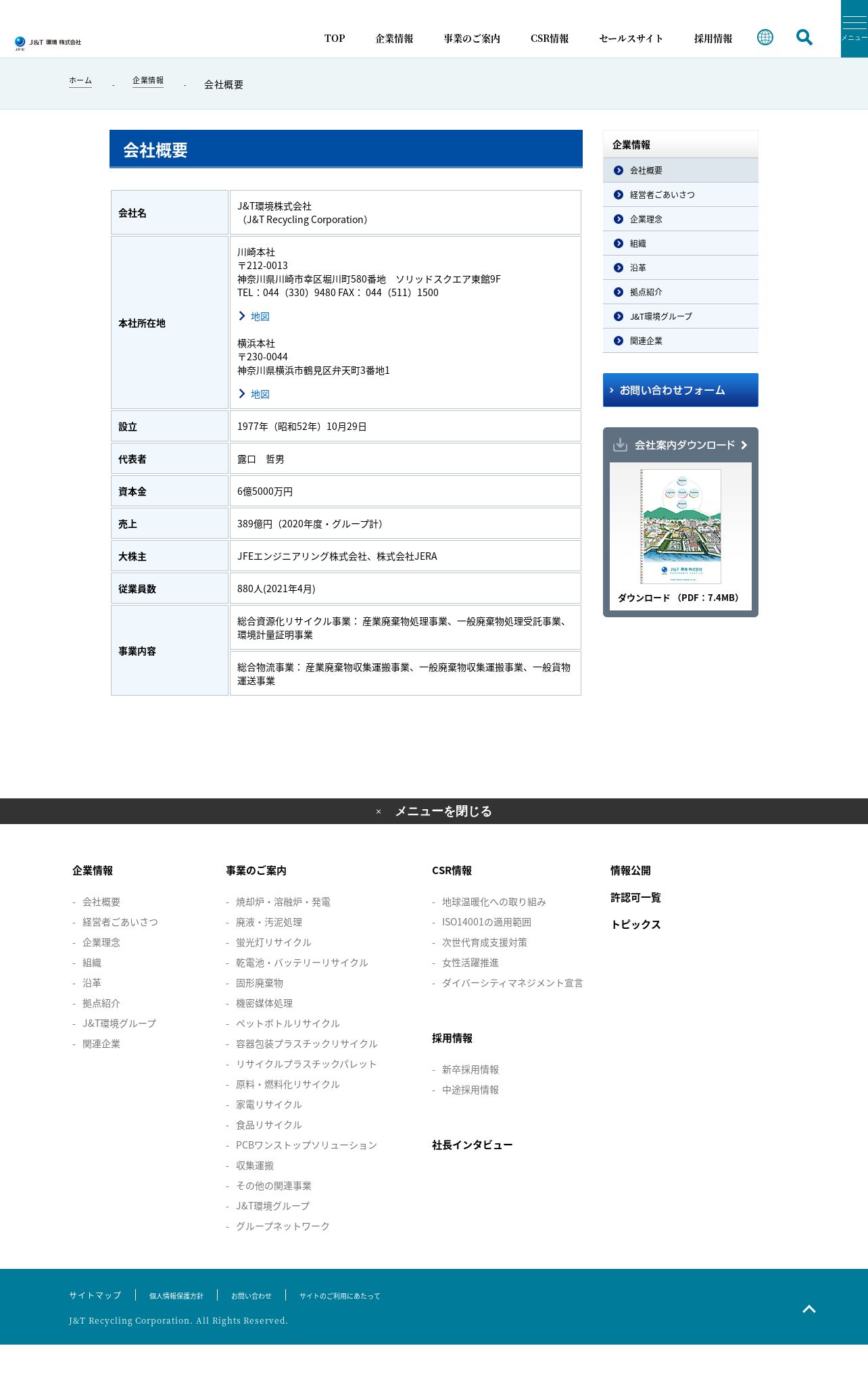Click the search magnifier icon
Viewport: 868px width, 1373px height.
pos(804,37)
